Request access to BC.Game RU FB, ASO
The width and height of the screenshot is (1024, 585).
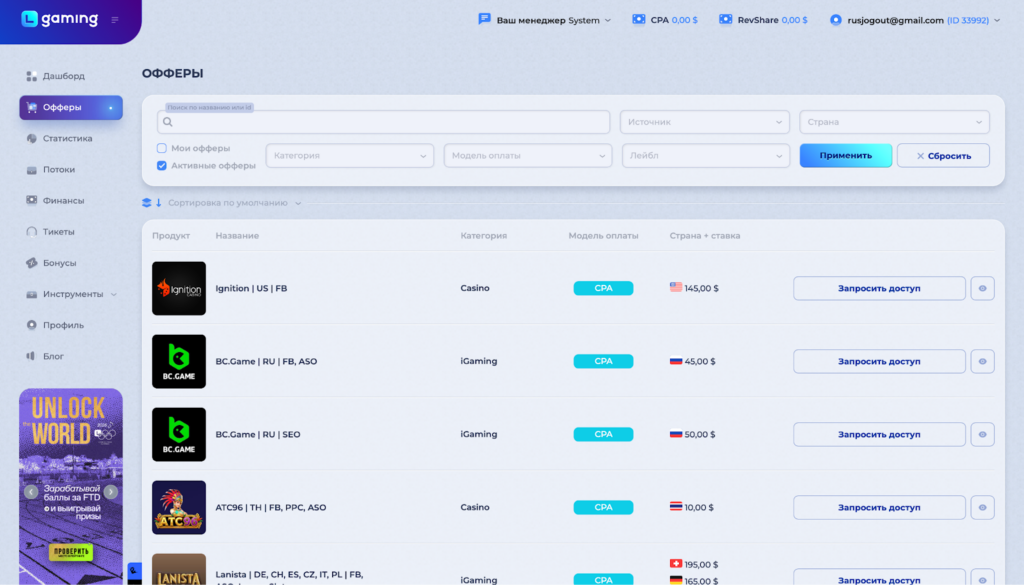[x=879, y=362]
